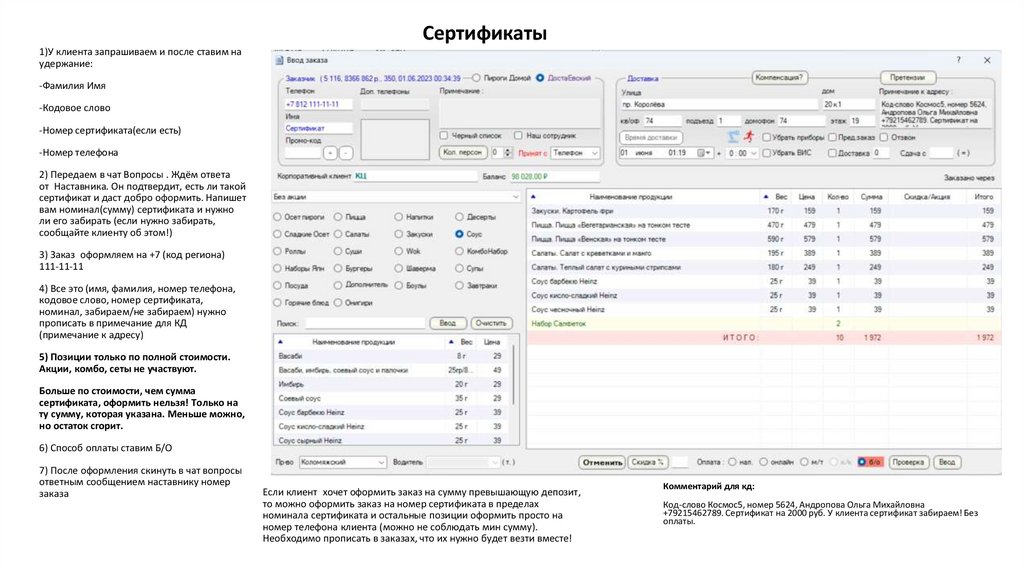Screen dimensions: 1024x574
Task: Click the plus button under Промо-код
Action: click(329, 153)
